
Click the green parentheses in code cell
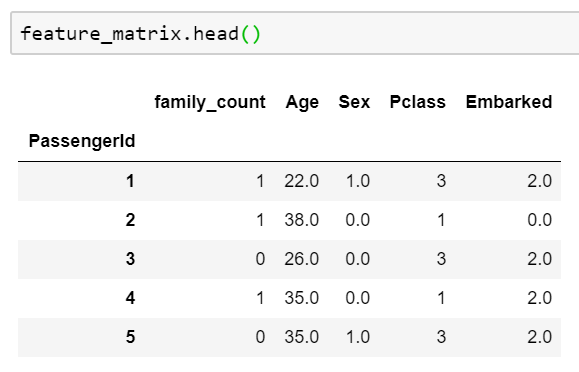251,34
